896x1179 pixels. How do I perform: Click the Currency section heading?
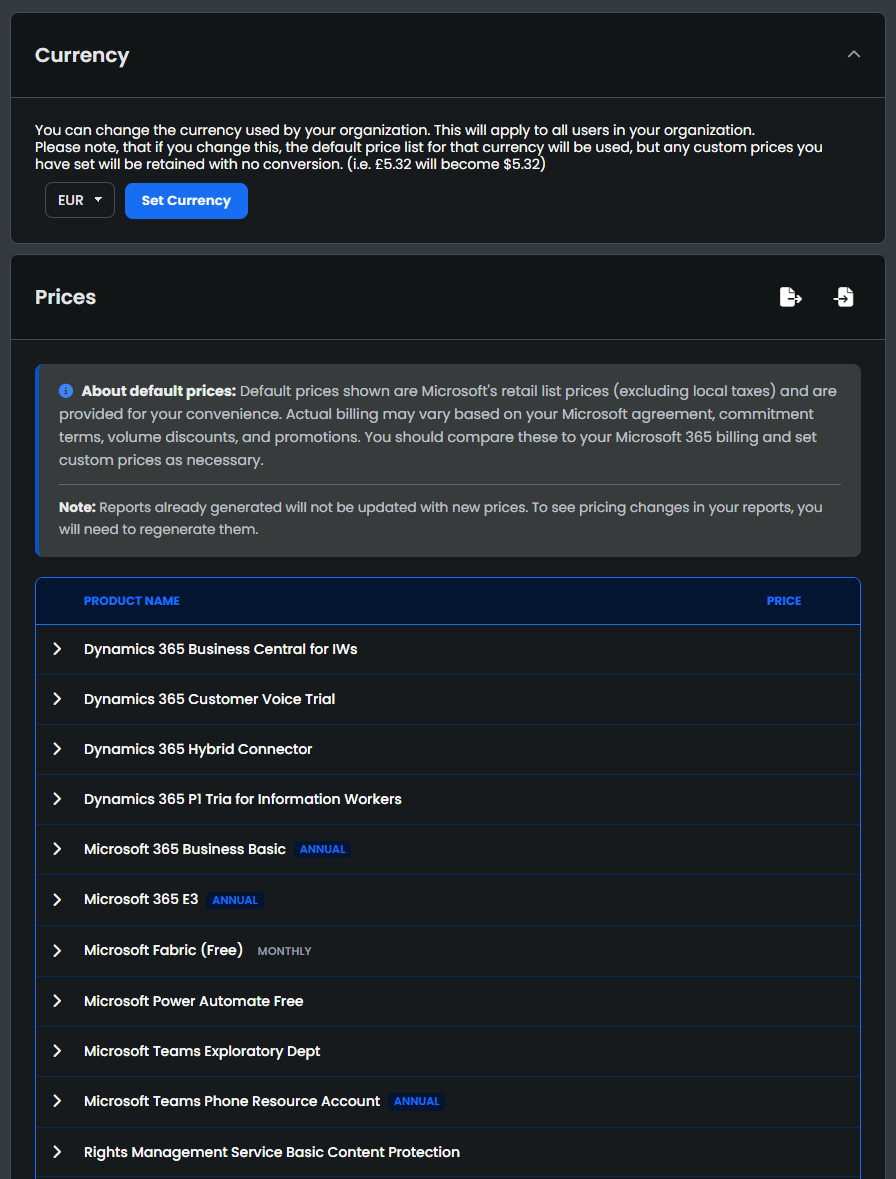82,55
